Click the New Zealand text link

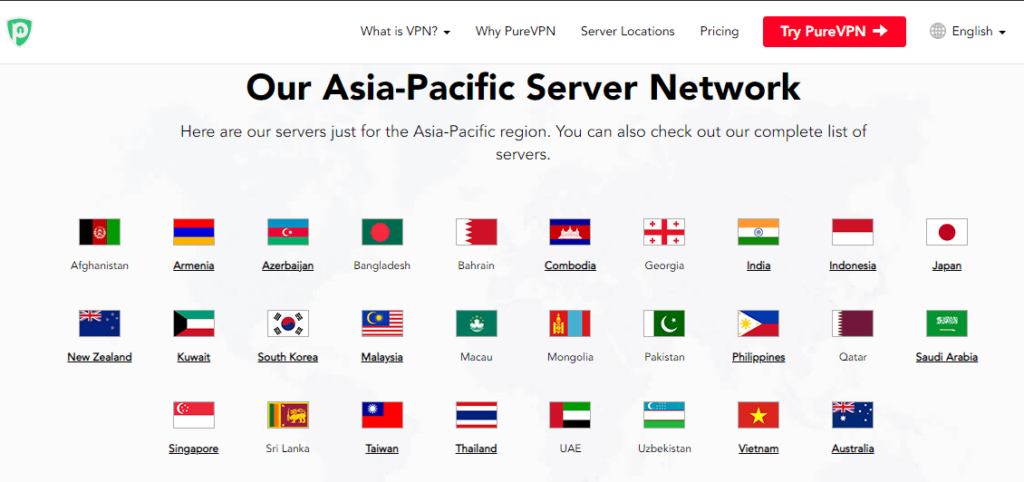pyautogui.click(x=100, y=357)
